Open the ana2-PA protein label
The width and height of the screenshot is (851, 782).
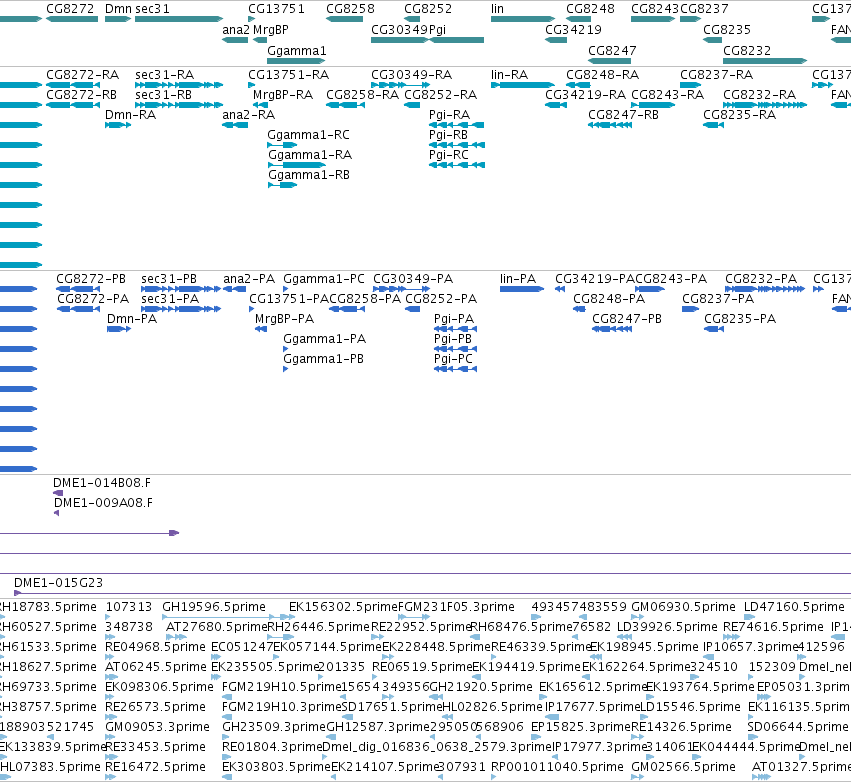249,278
